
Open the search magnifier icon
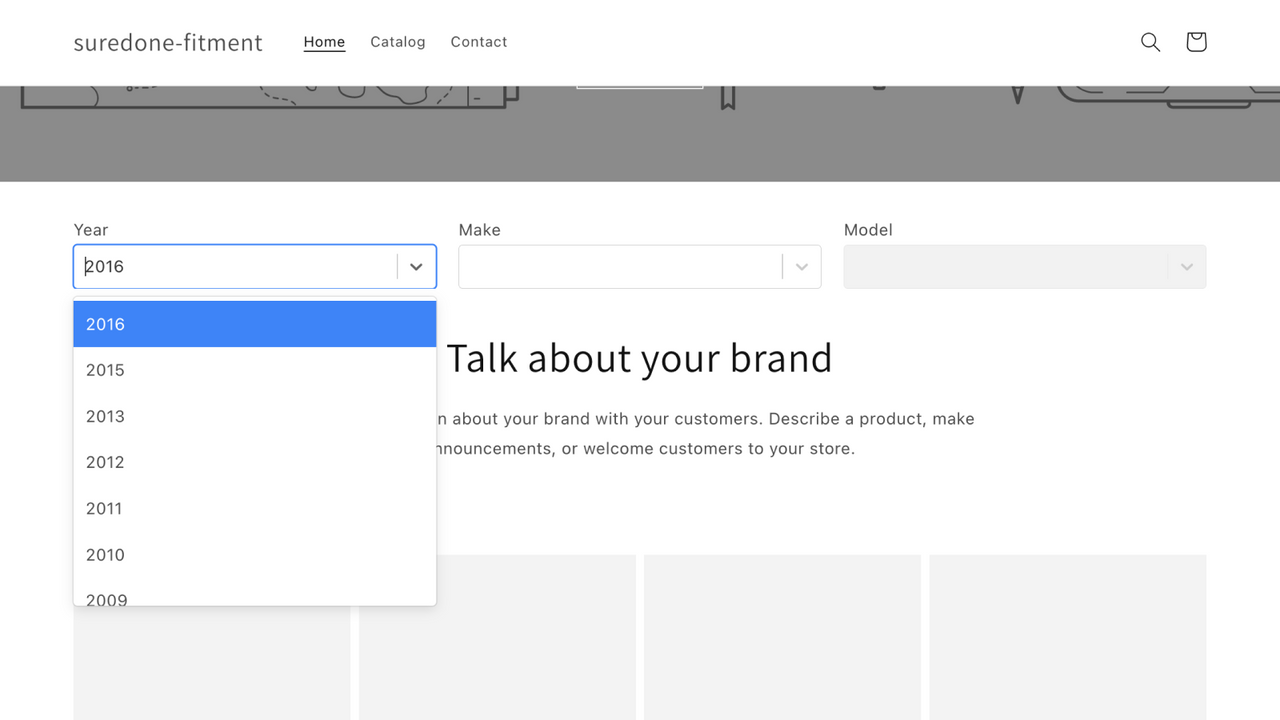pyautogui.click(x=1150, y=42)
